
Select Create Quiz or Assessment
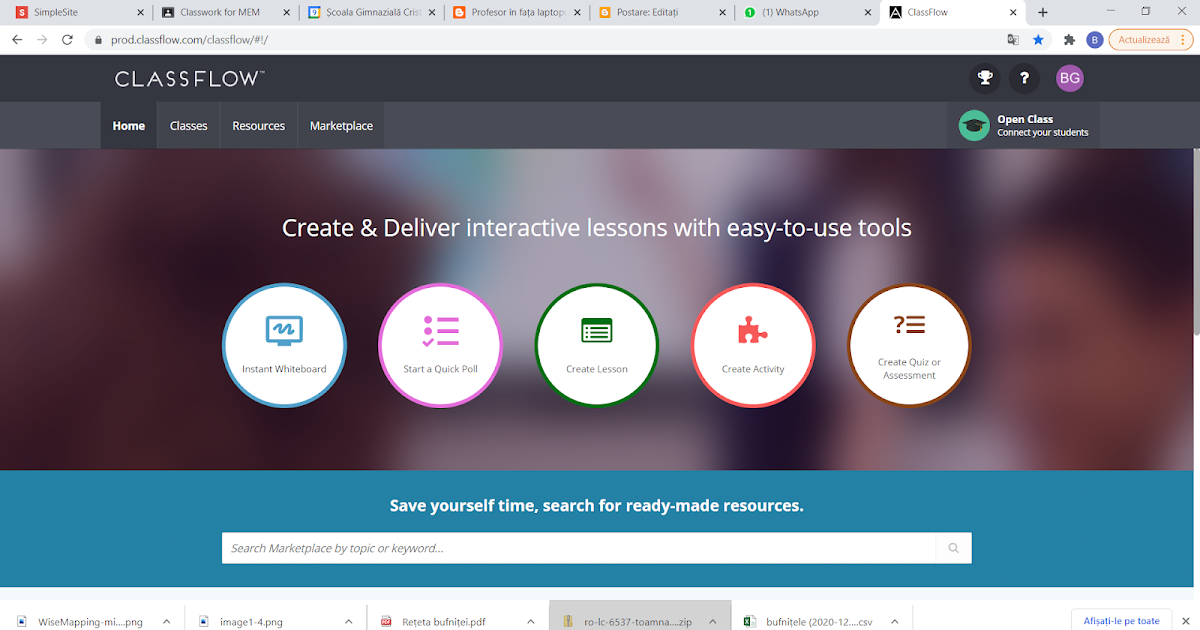click(909, 345)
